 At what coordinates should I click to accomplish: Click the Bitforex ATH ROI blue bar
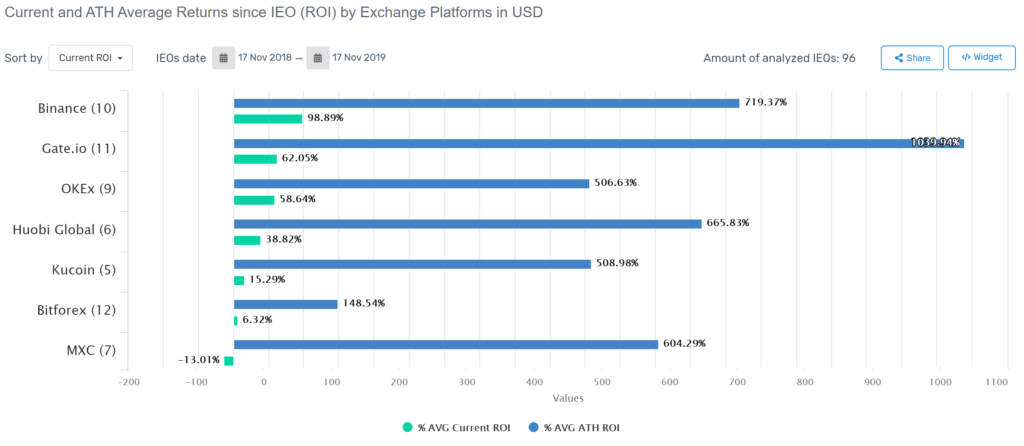[x=285, y=304]
